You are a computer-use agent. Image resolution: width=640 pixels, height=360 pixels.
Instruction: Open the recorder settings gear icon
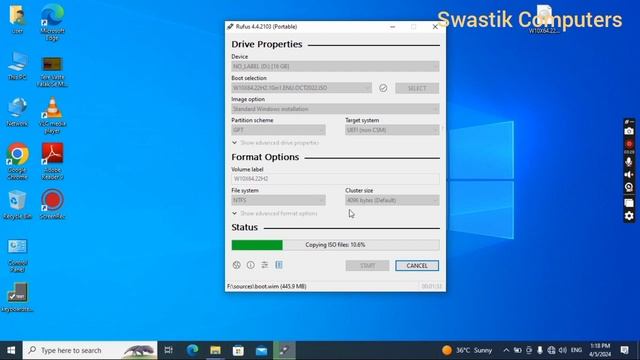point(629,216)
